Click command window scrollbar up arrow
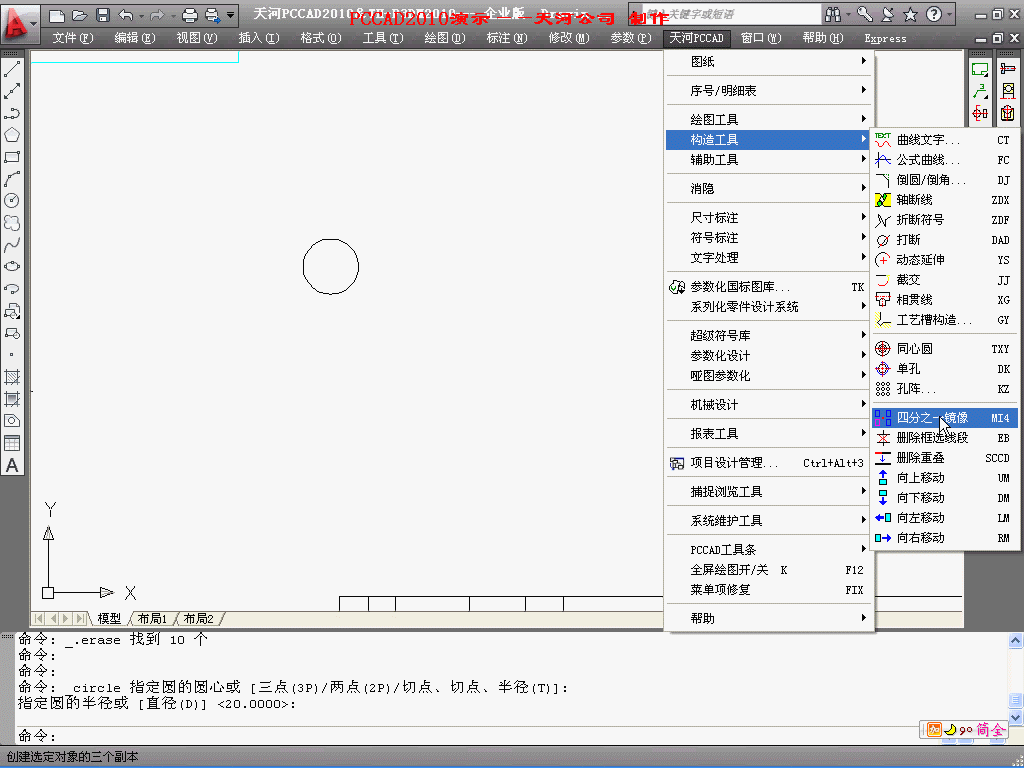This screenshot has height=768, width=1024. pyautogui.click(x=1016, y=641)
